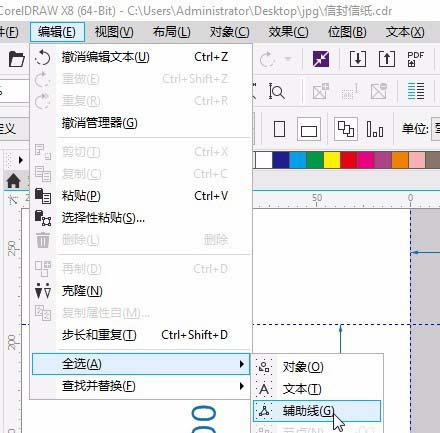Click the export up-arrow icon
Screen dimensions: 440x433
coord(387,59)
